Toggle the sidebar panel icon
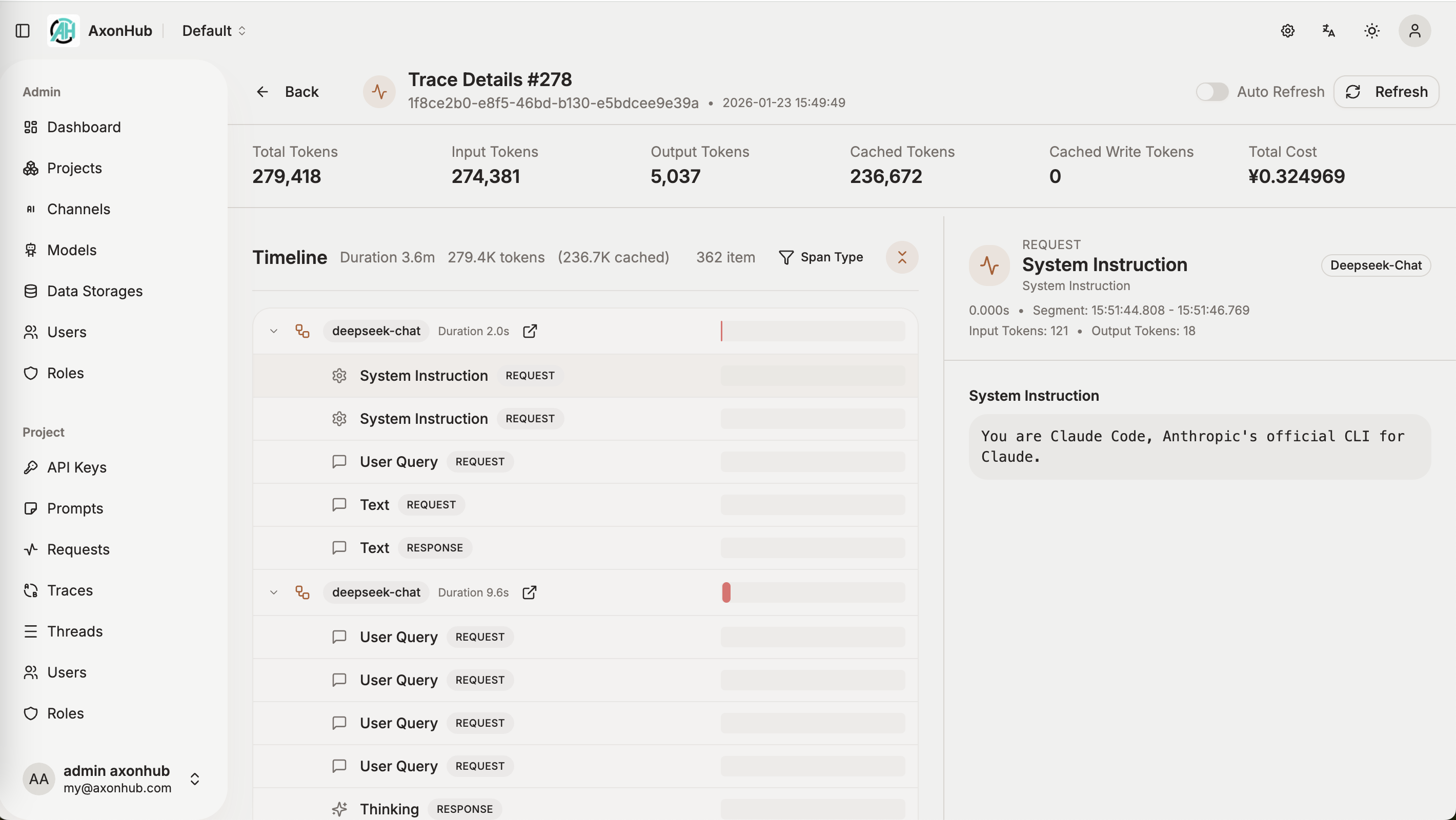Image resolution: width=1456 pixels, height=820 pixels. click(x=23, y=31)
